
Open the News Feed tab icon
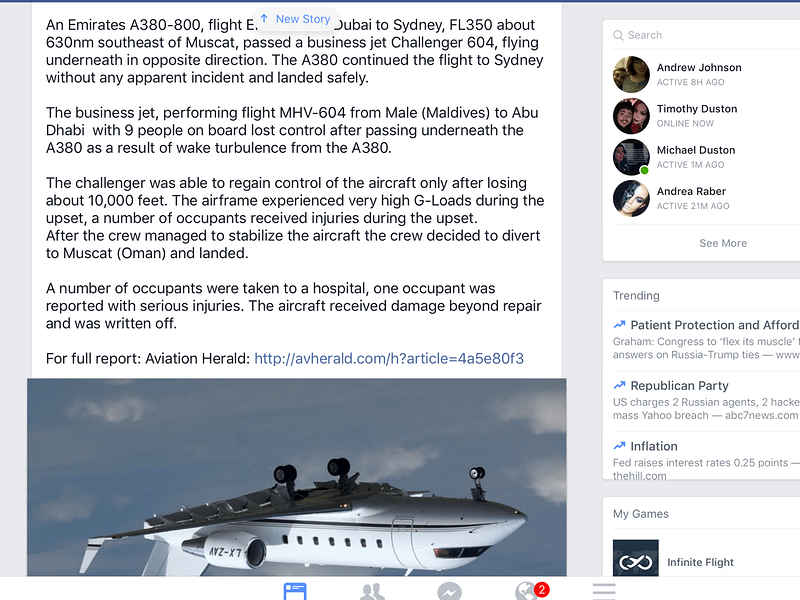click(295, 592)
